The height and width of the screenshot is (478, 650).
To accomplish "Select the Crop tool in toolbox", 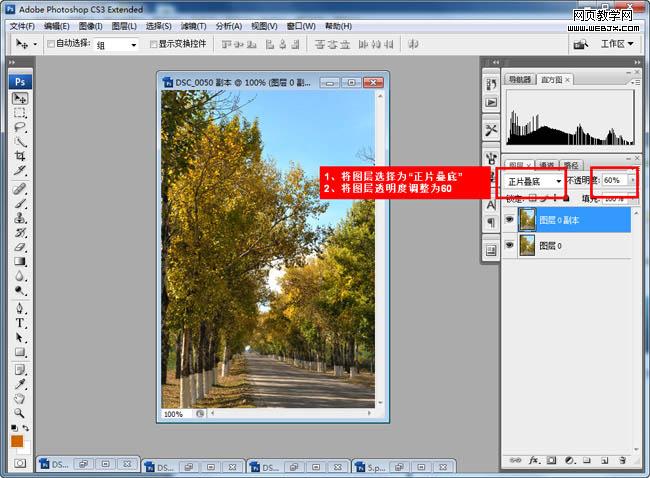I will tap(19, 156).
